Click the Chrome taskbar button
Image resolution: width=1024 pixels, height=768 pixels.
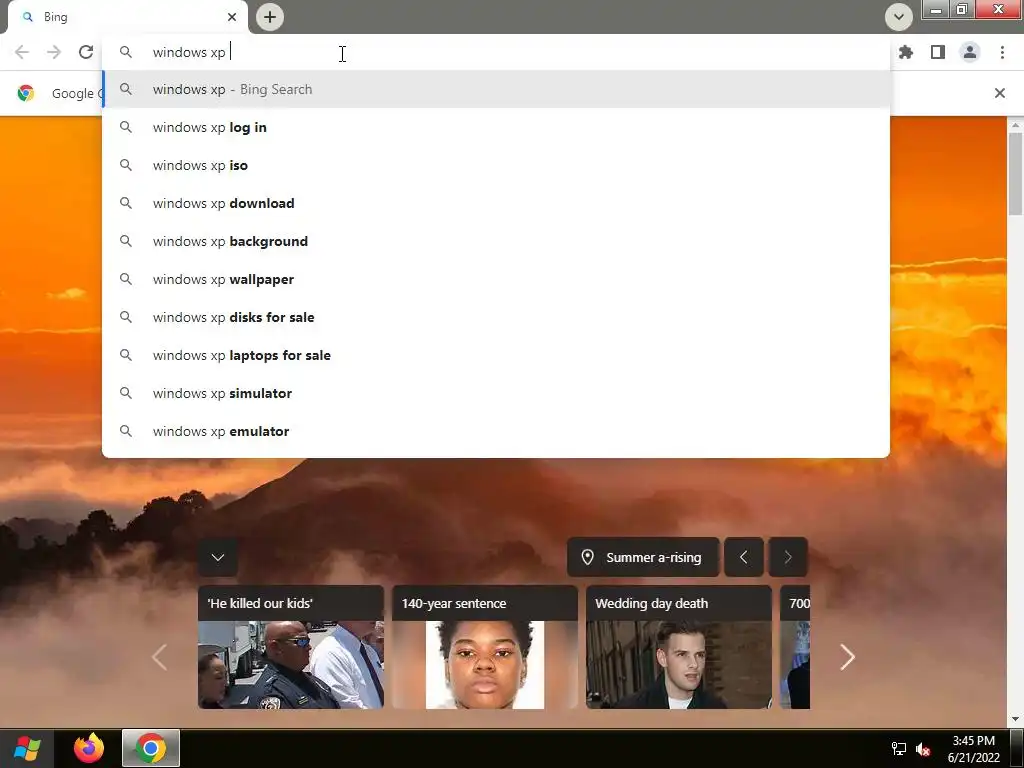click(x=151, y=748)
